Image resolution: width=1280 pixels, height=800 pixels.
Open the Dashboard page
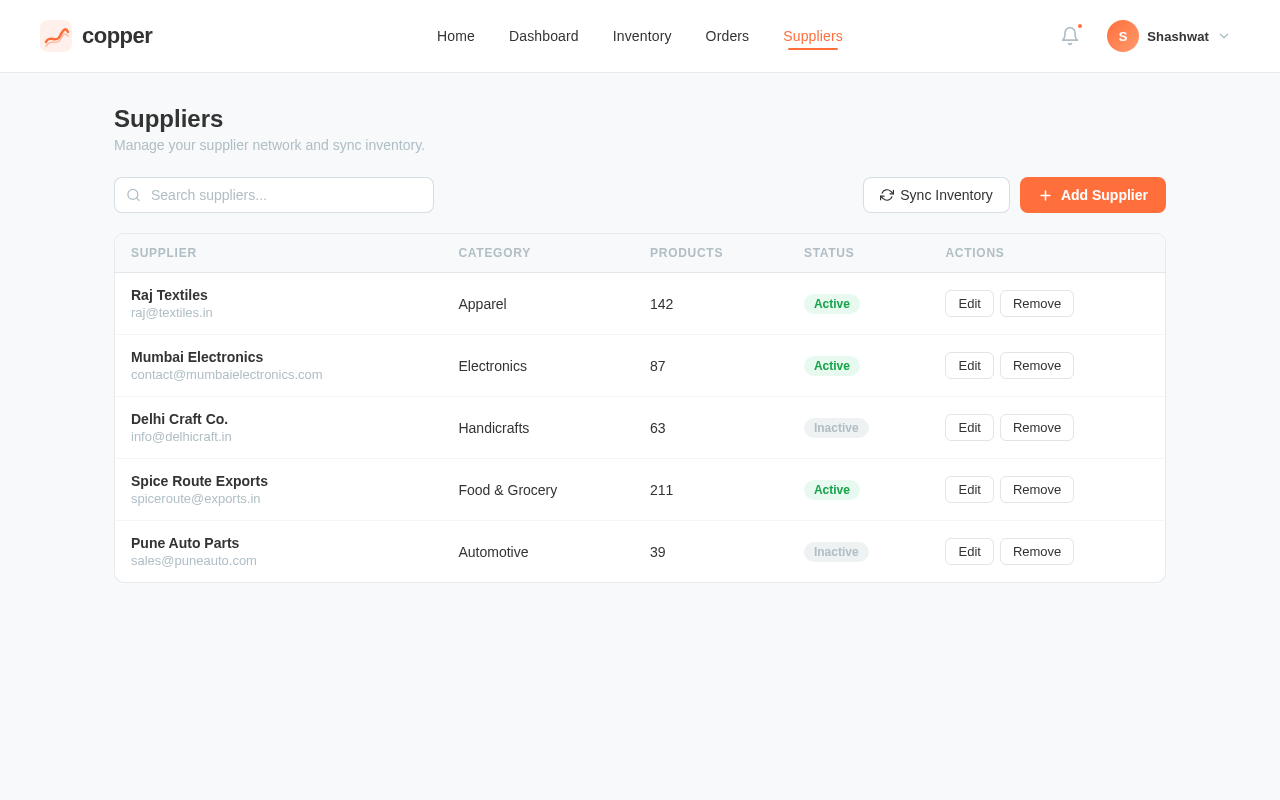point(544,36)
